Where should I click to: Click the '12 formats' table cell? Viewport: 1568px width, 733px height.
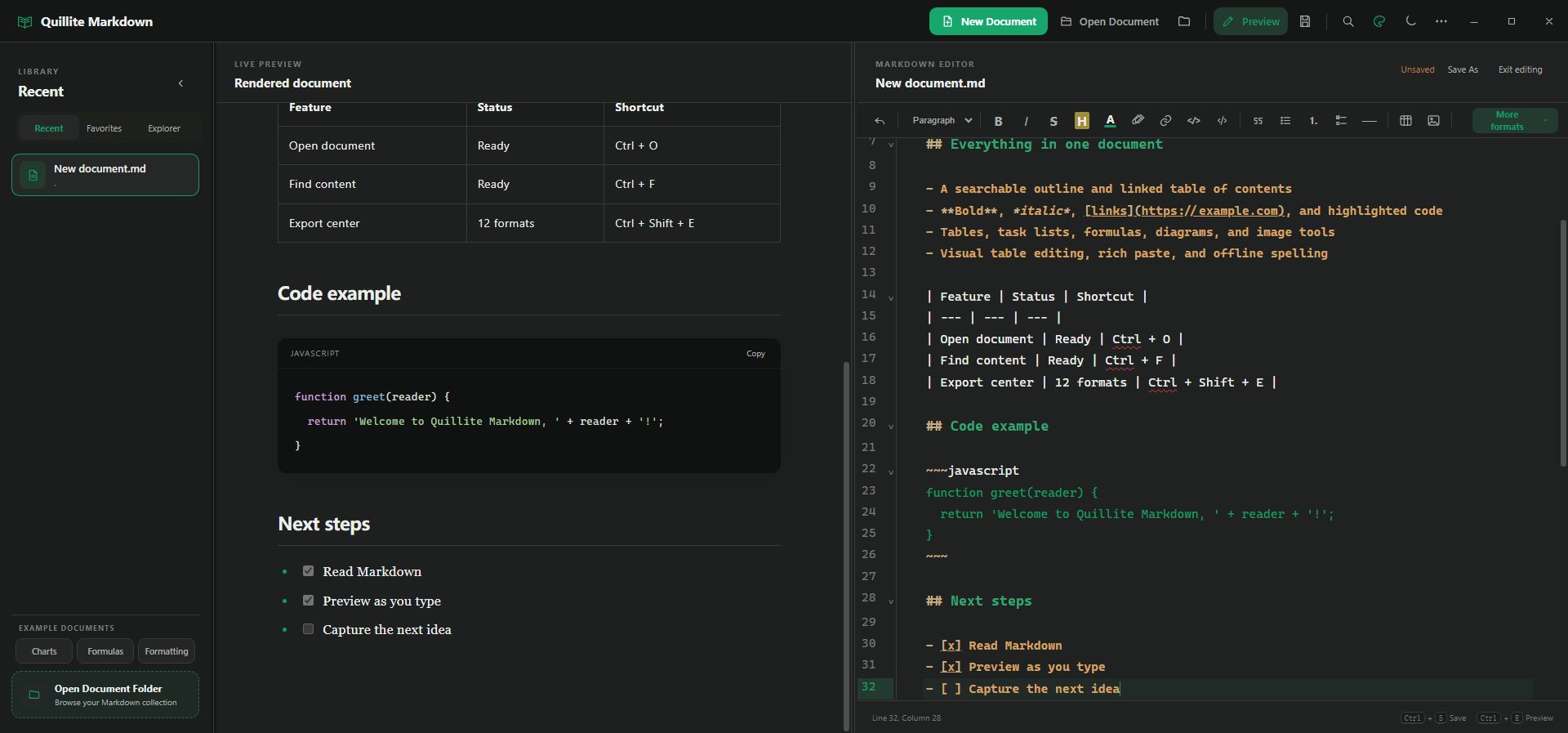point(535,223)
